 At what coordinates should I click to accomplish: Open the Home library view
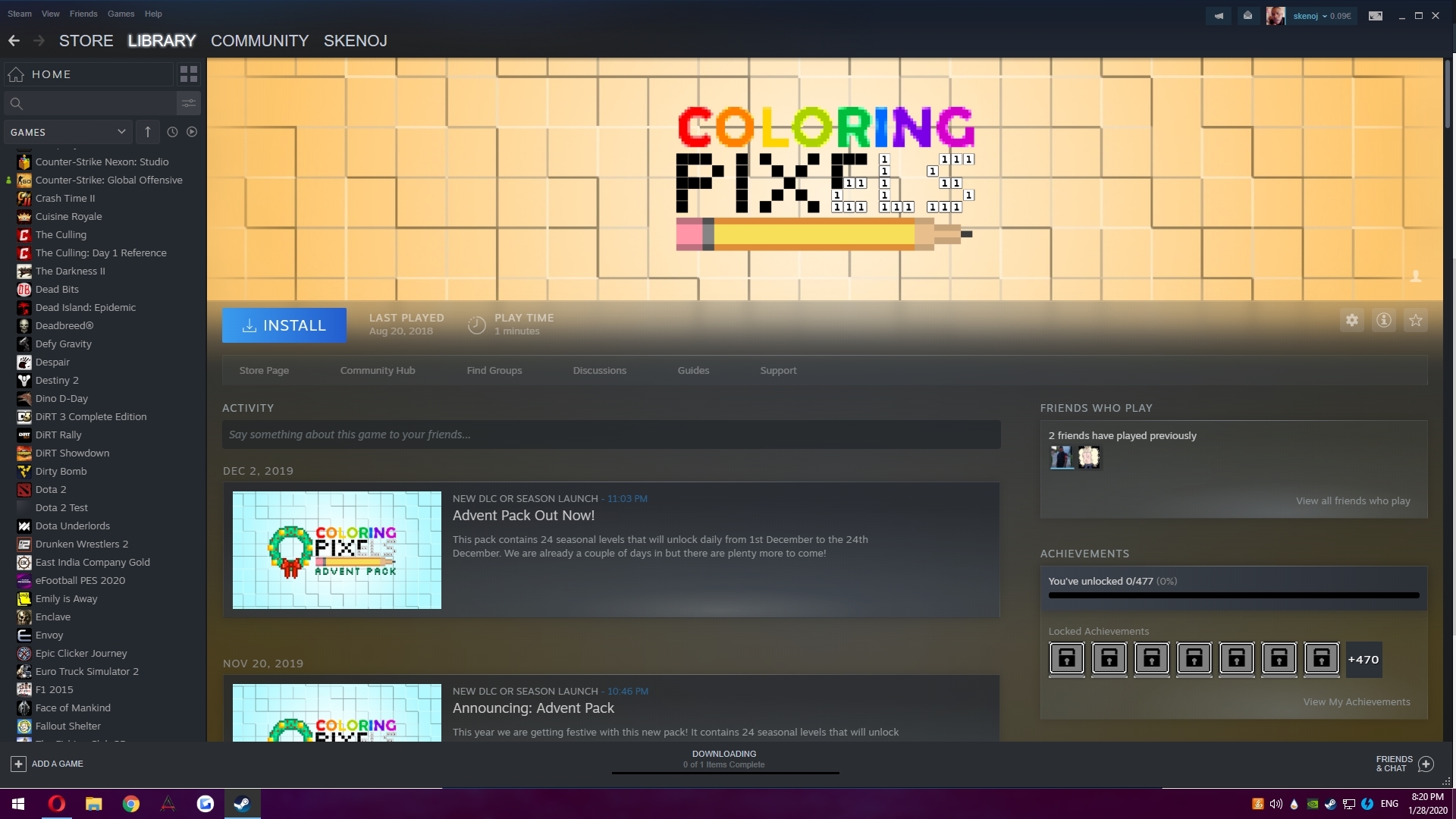(89, 74)
